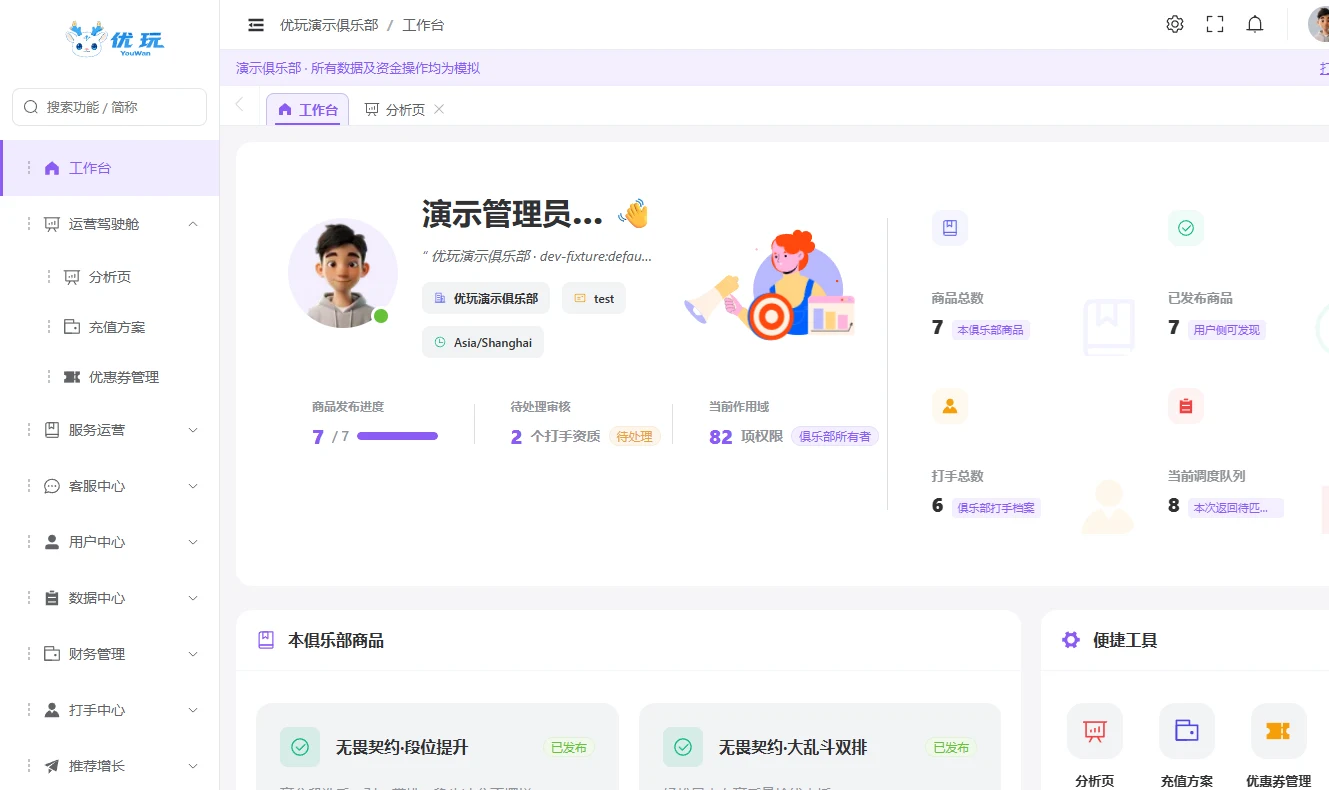Viewport: 1329px width, 790px height.
Task: Click the user avatar in top bar
Action: [1320, 25]
